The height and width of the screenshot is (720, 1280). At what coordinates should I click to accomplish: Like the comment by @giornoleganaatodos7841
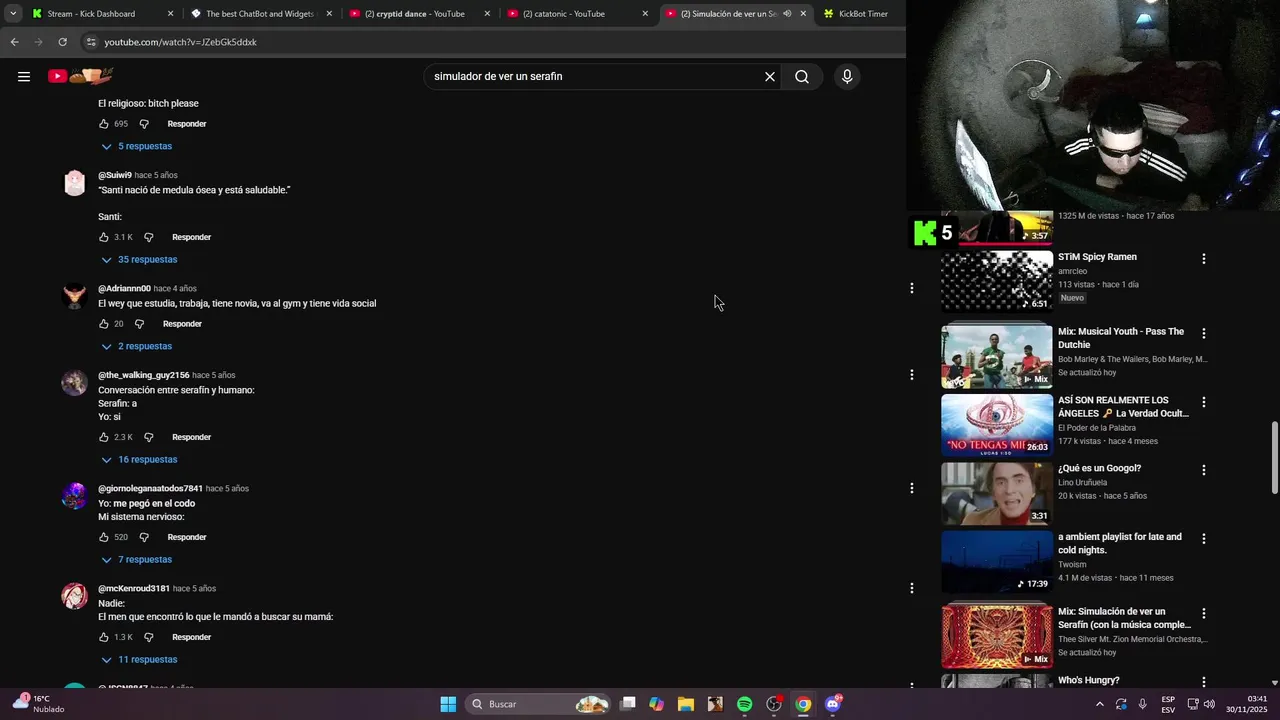click(x=104, y=537)
